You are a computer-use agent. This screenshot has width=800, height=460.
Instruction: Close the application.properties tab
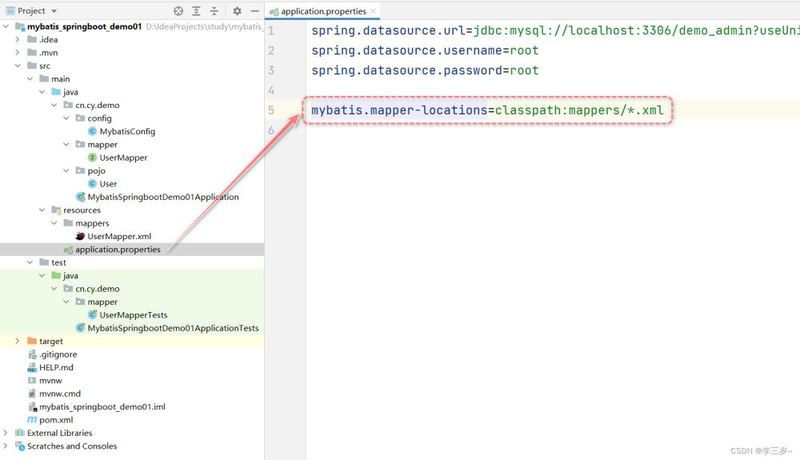click(x=373, y=11)
